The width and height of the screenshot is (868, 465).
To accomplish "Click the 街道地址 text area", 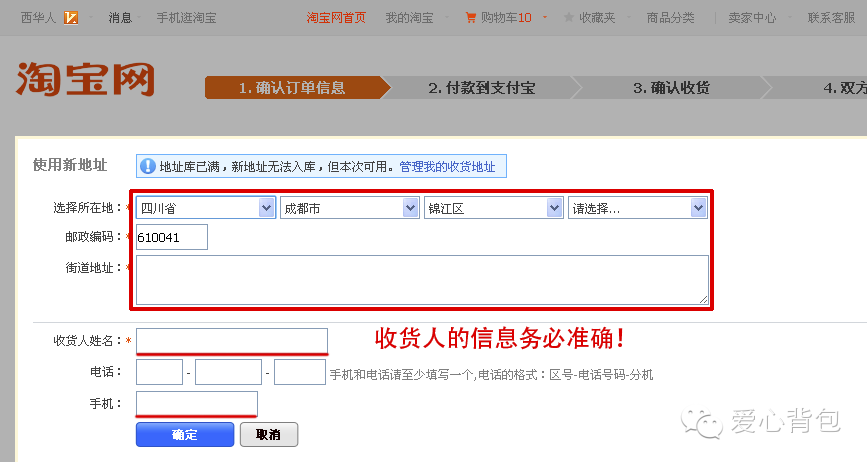I will tap(422, 280).
